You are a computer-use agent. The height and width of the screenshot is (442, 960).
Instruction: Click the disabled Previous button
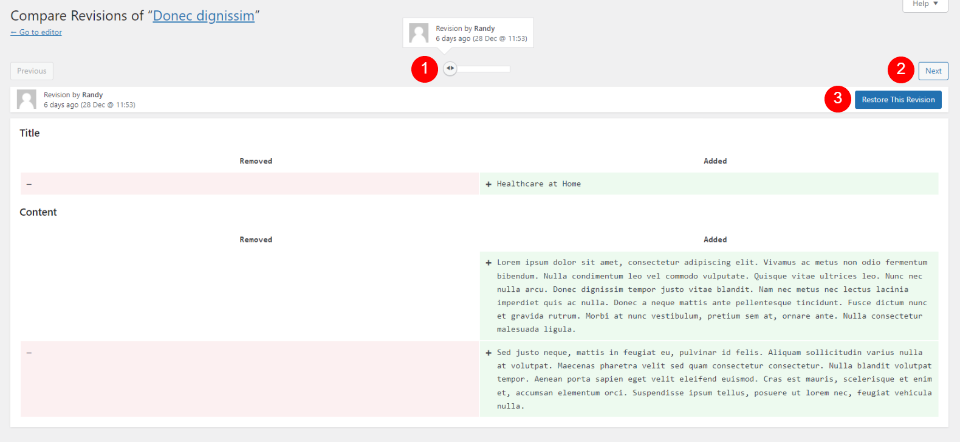pyautogui.click(x=32, y=71)
